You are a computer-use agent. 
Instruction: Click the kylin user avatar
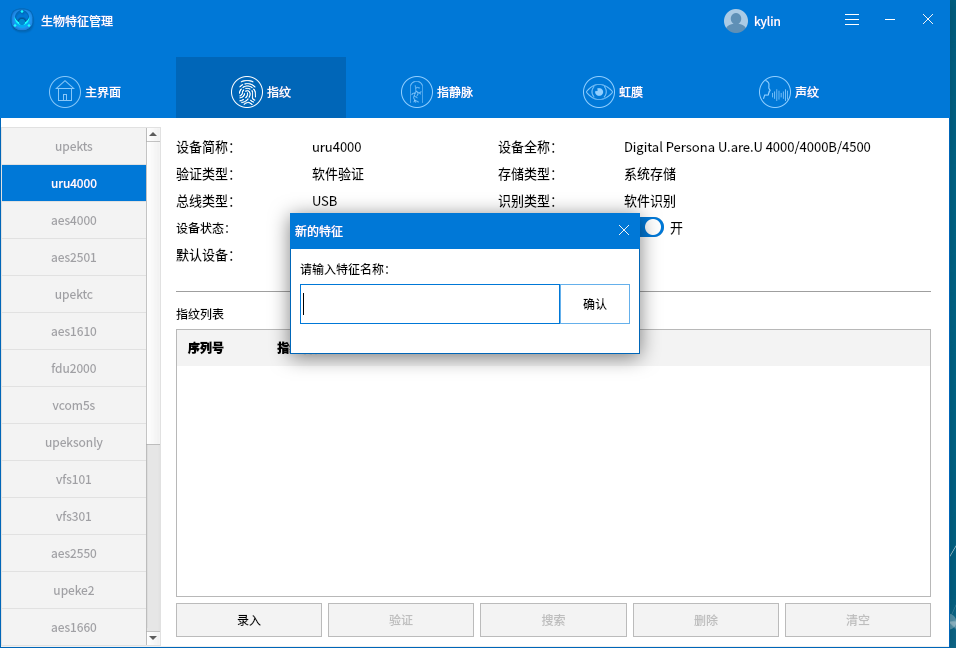(735, 20)
